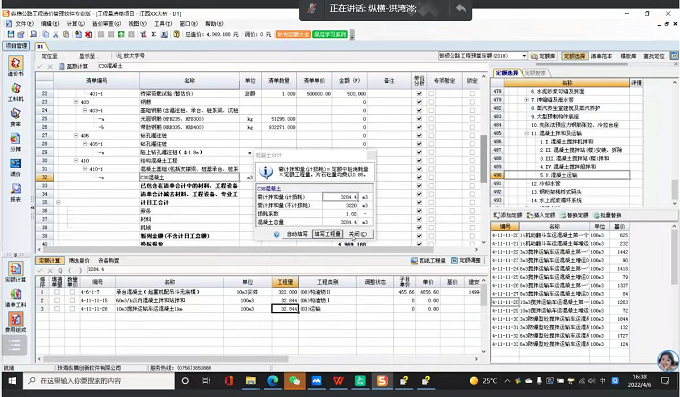Image resolution: width=680 pixels, height=397 pixels.
Task: Toggle 单价分析 checkbox on row 22
Action: coord(419,93)
